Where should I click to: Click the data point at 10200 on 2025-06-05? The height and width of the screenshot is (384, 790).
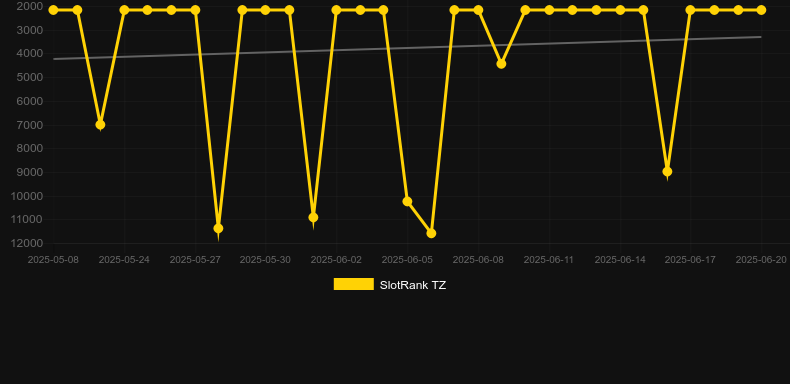[x=407, y=202]
